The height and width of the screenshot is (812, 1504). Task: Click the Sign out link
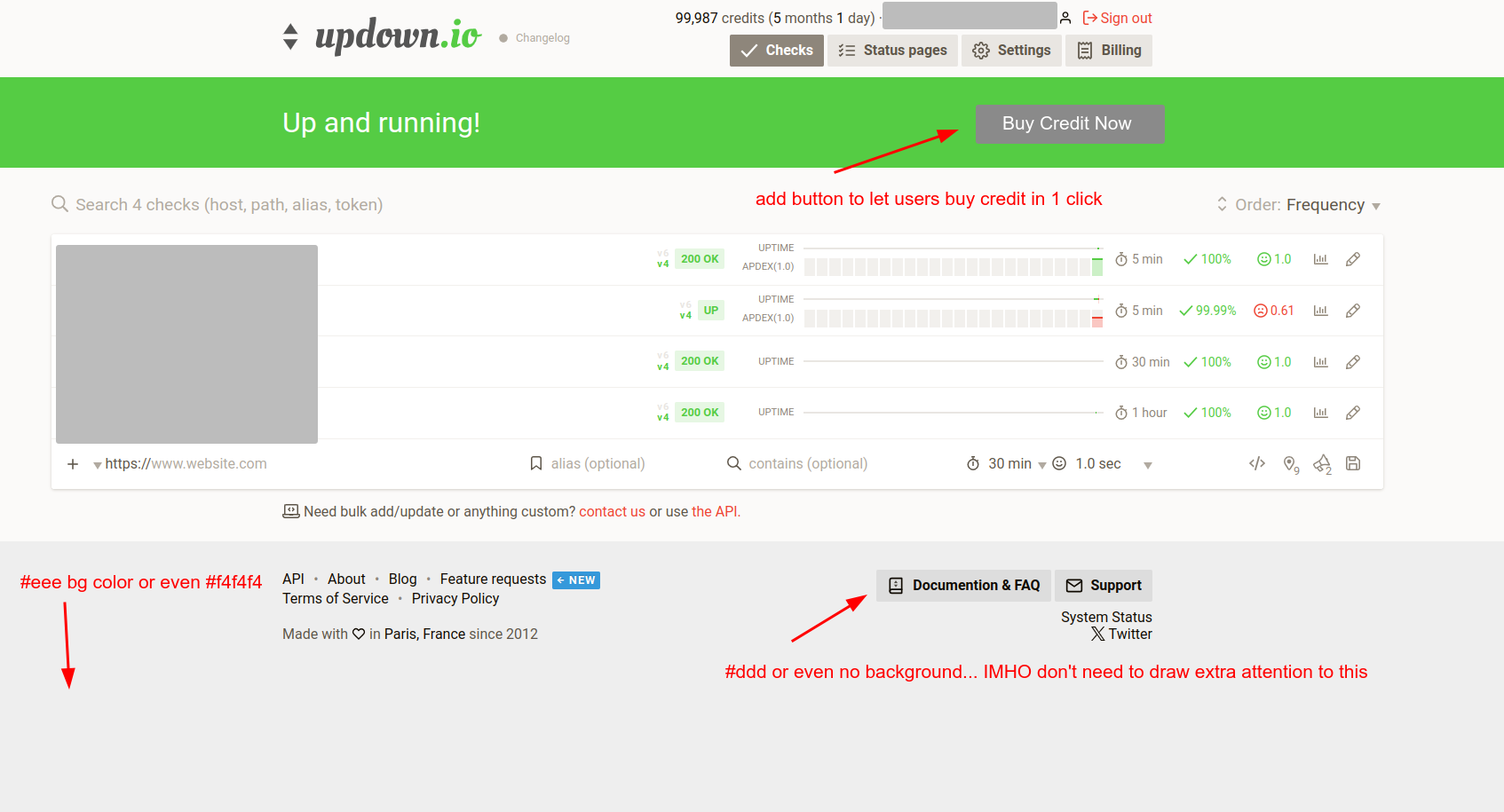point(1117,18)
